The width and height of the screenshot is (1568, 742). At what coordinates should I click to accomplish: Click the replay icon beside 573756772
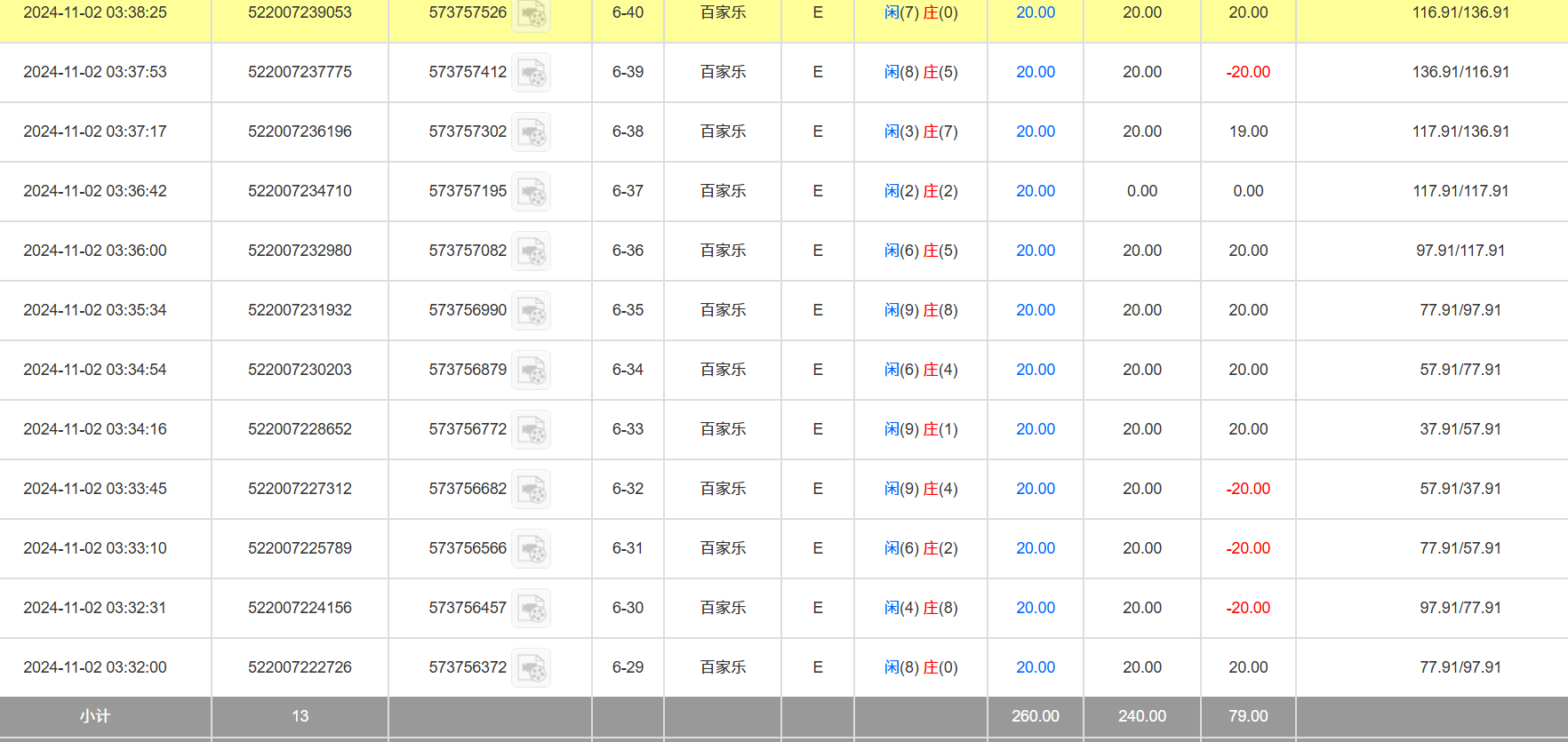pyautogui.click(x=532, y=430)
